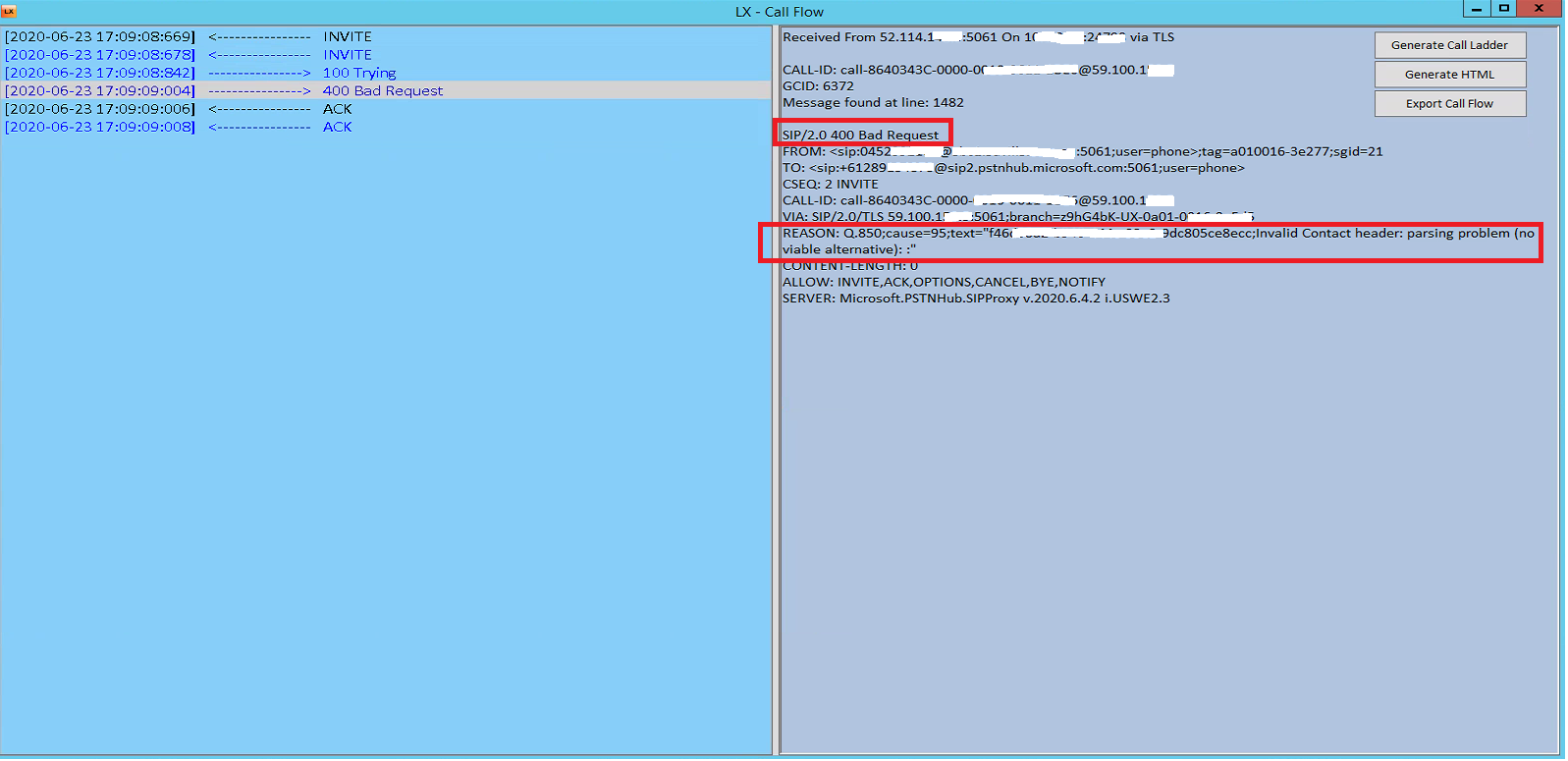The height and width of the screenshot is (761, 1568).
Task: Pick the ACK message at 17:09:09:008
Action: coord(337,127)
